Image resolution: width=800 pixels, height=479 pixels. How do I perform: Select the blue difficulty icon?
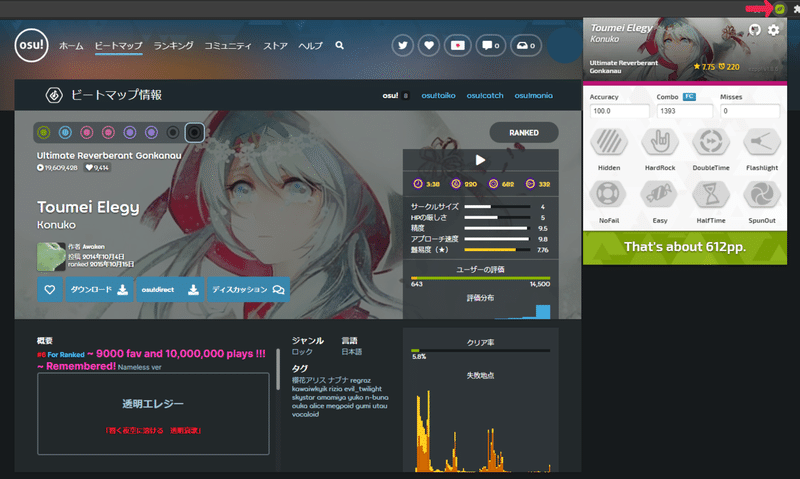click(65, 133)
